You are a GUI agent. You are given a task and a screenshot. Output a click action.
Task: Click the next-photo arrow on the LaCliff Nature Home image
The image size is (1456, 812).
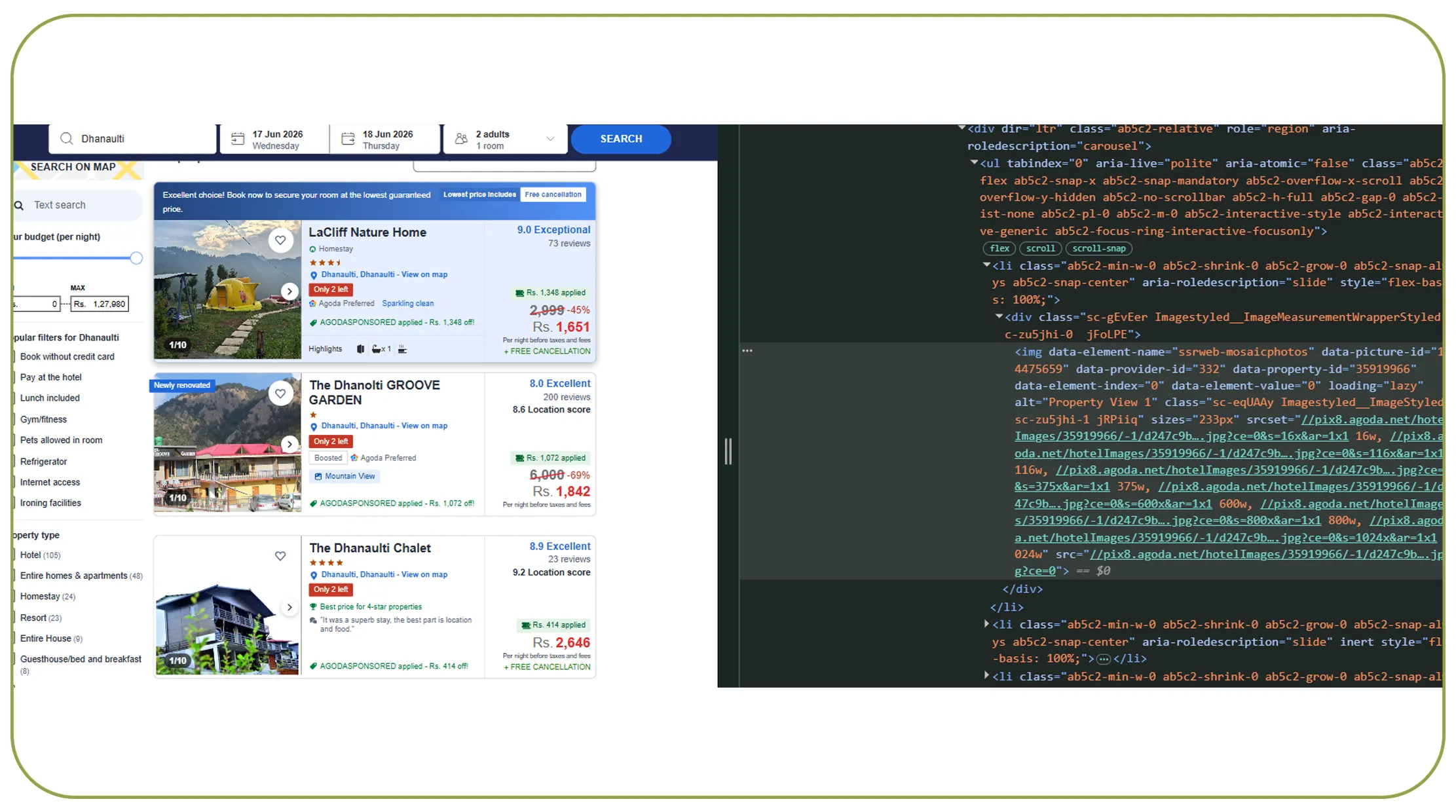tap(289, 291)
